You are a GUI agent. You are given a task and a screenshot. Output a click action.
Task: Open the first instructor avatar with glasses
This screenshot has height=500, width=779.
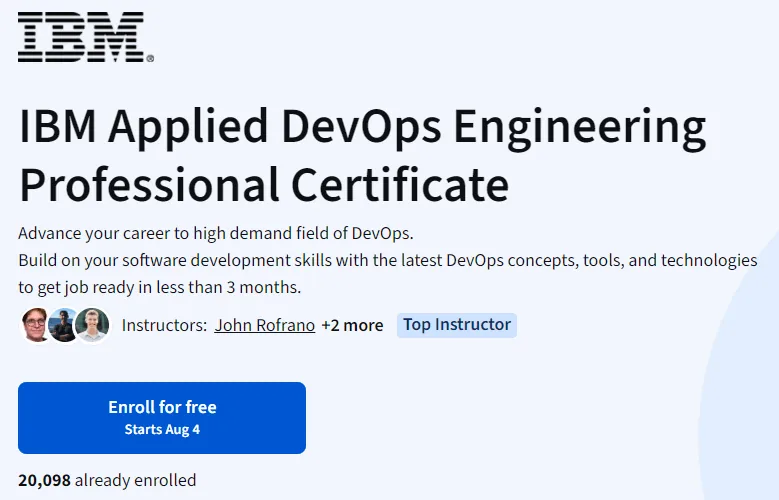35,325
